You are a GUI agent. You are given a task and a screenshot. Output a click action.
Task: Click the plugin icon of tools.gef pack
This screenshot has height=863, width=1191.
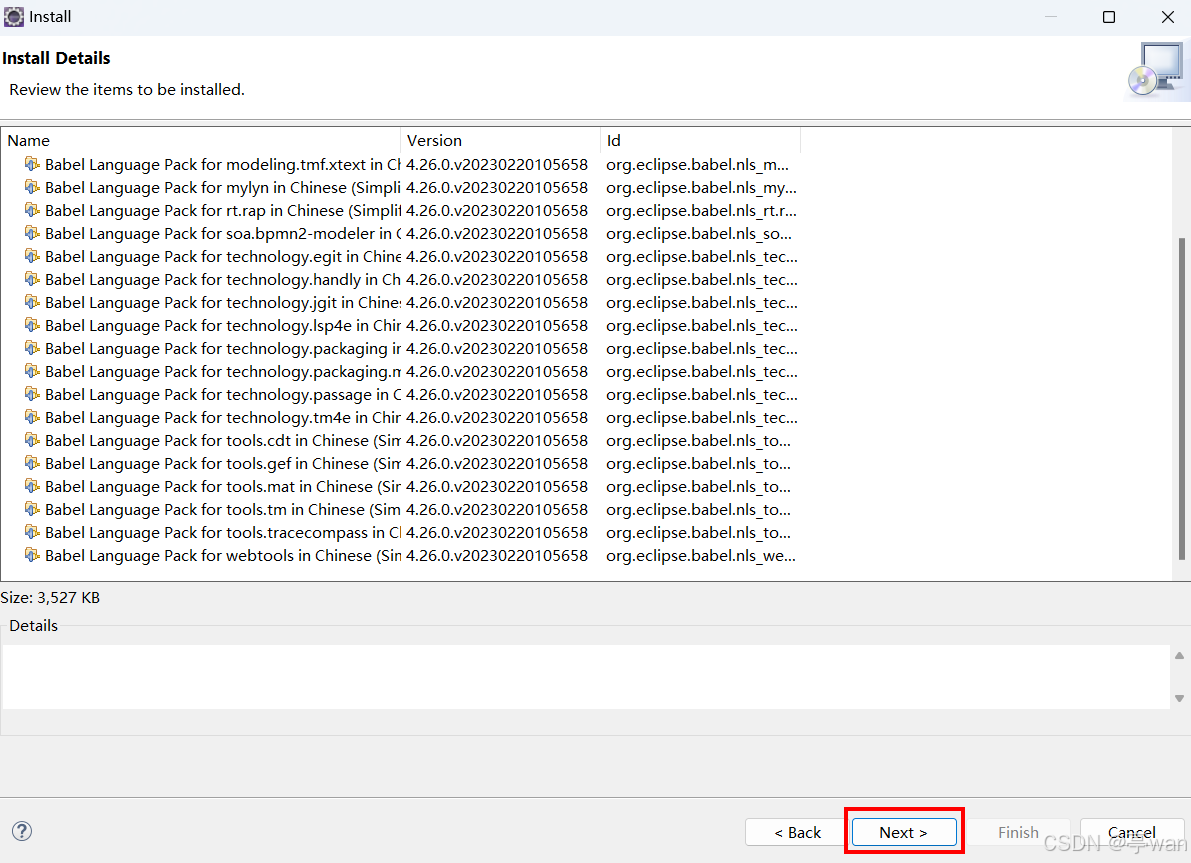32,463
